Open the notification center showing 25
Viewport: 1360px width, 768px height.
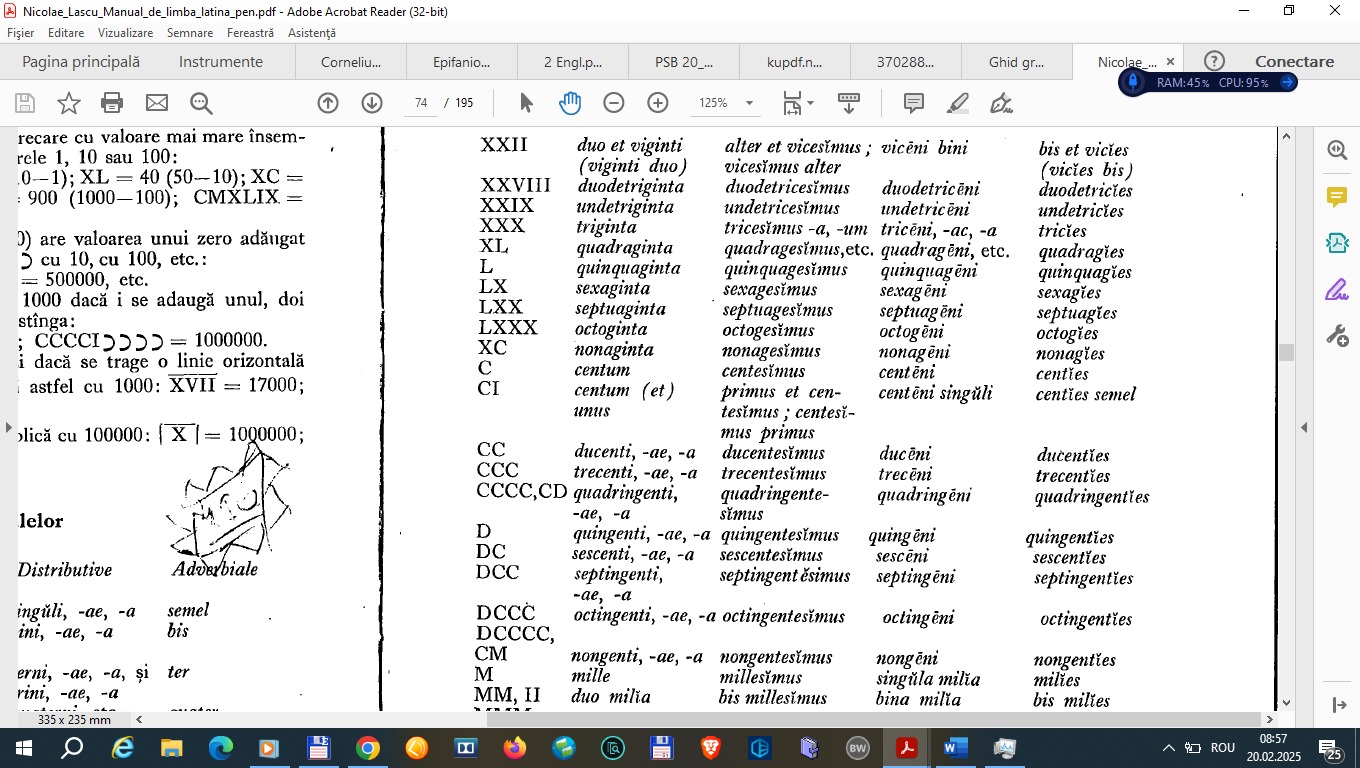[x=1330, y=749]
